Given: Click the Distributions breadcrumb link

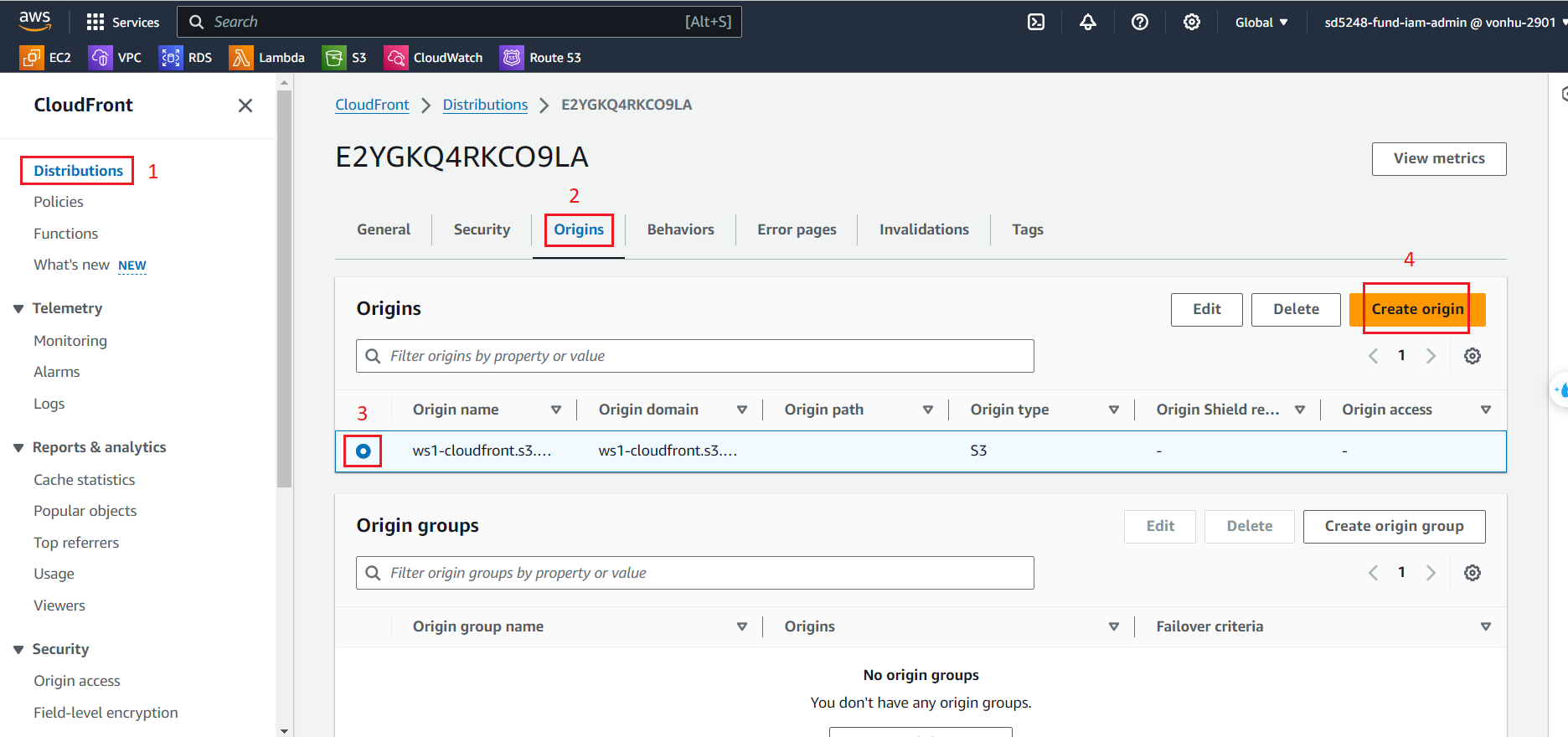Looking at the screenshot, I should [485, 105].
